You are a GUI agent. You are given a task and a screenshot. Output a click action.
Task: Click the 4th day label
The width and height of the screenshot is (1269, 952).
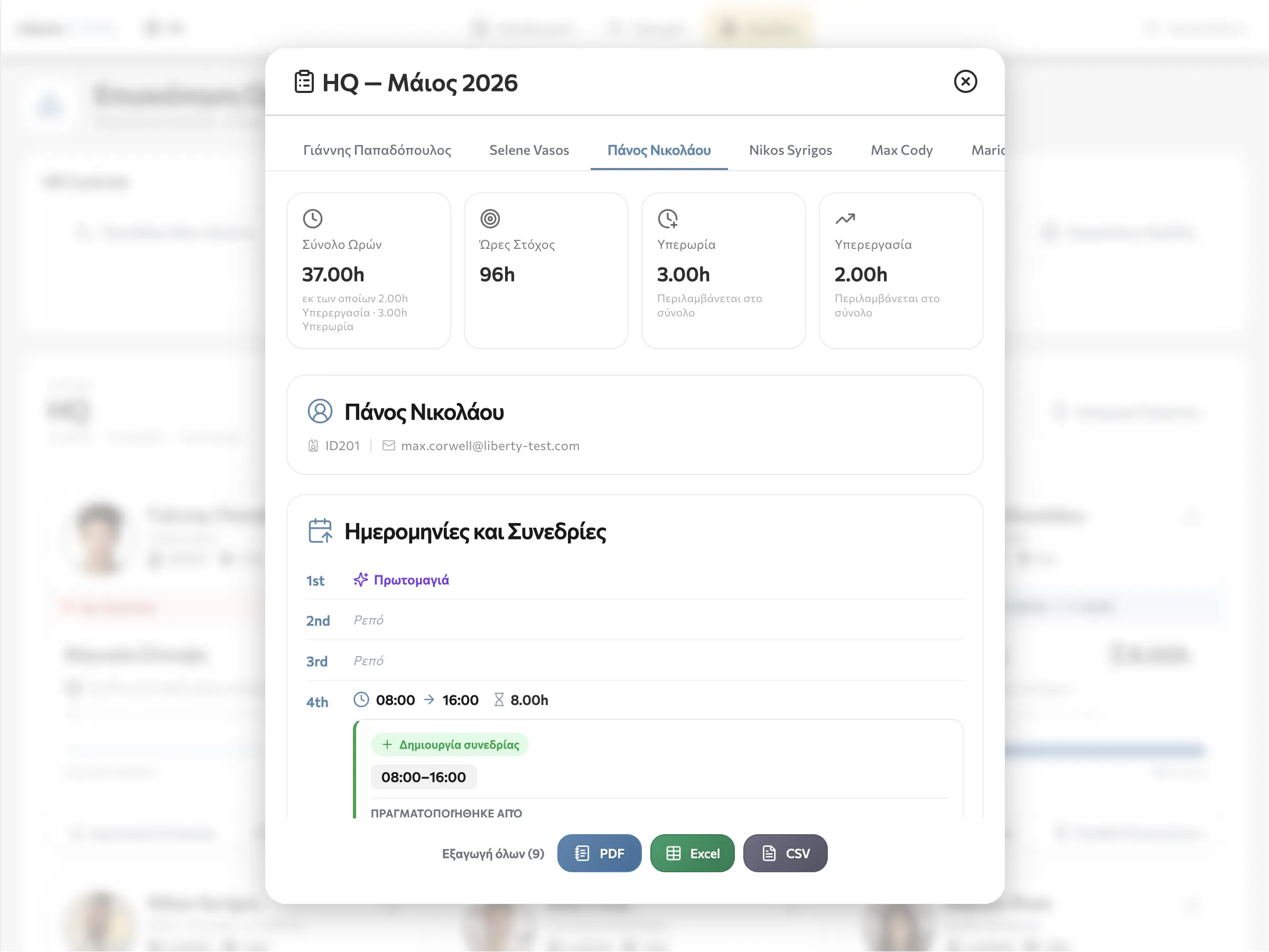point(317,703)
